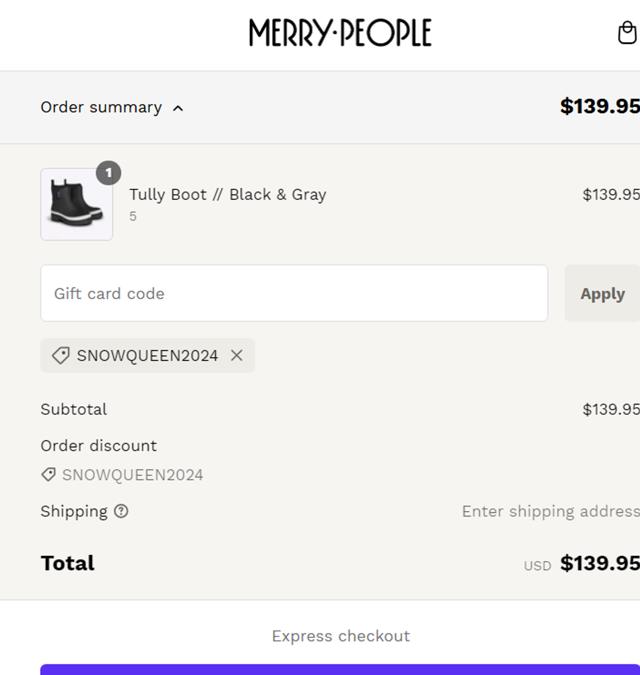Click the header order total $139.95

click(x=599, y=106)
